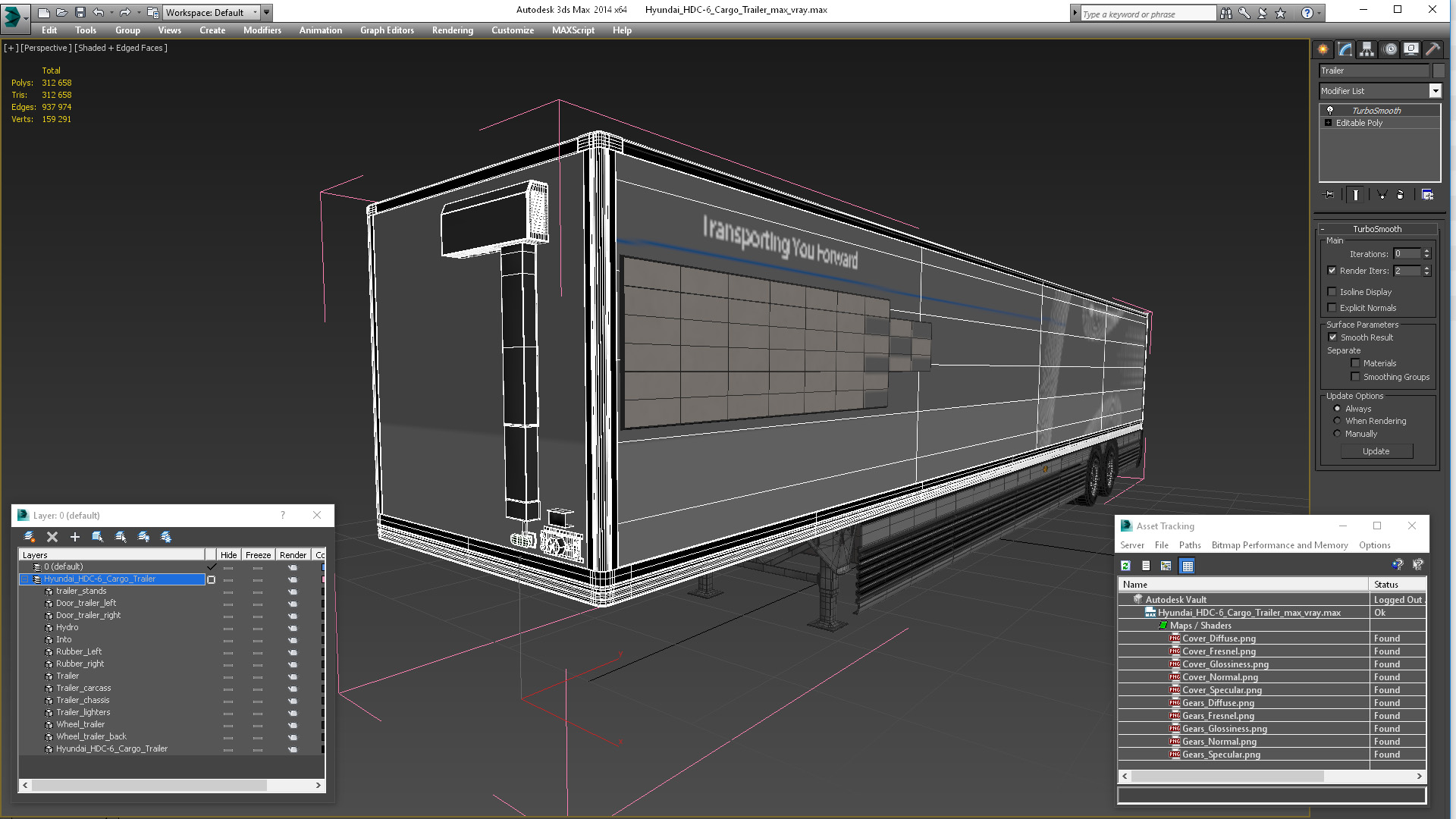Click Iterations spinner arrows
This screenshot has height=819, width=1456.
click(x=1426, y=254)
